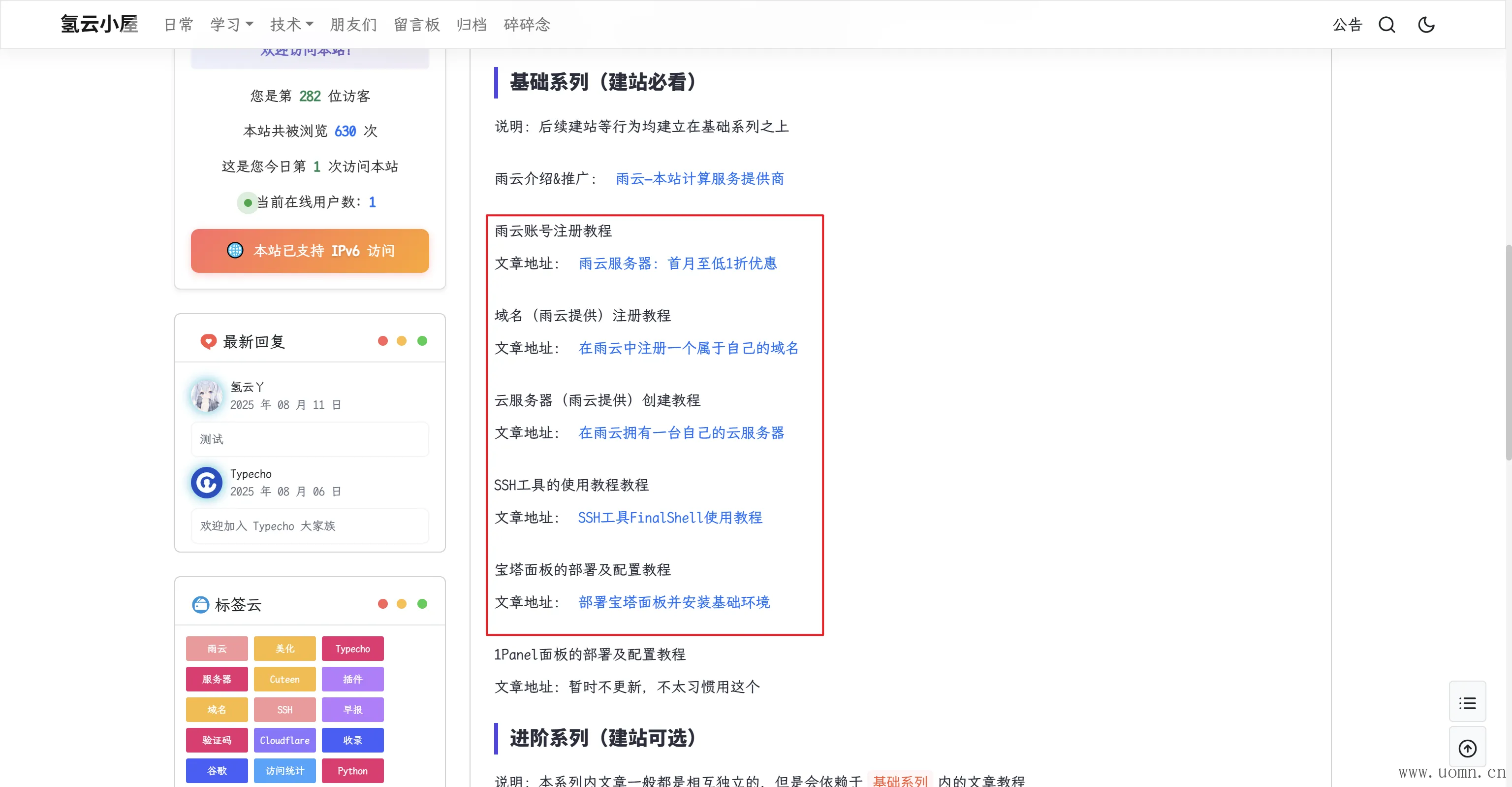Click the cloud icon beside 标签云

point(201,604)
